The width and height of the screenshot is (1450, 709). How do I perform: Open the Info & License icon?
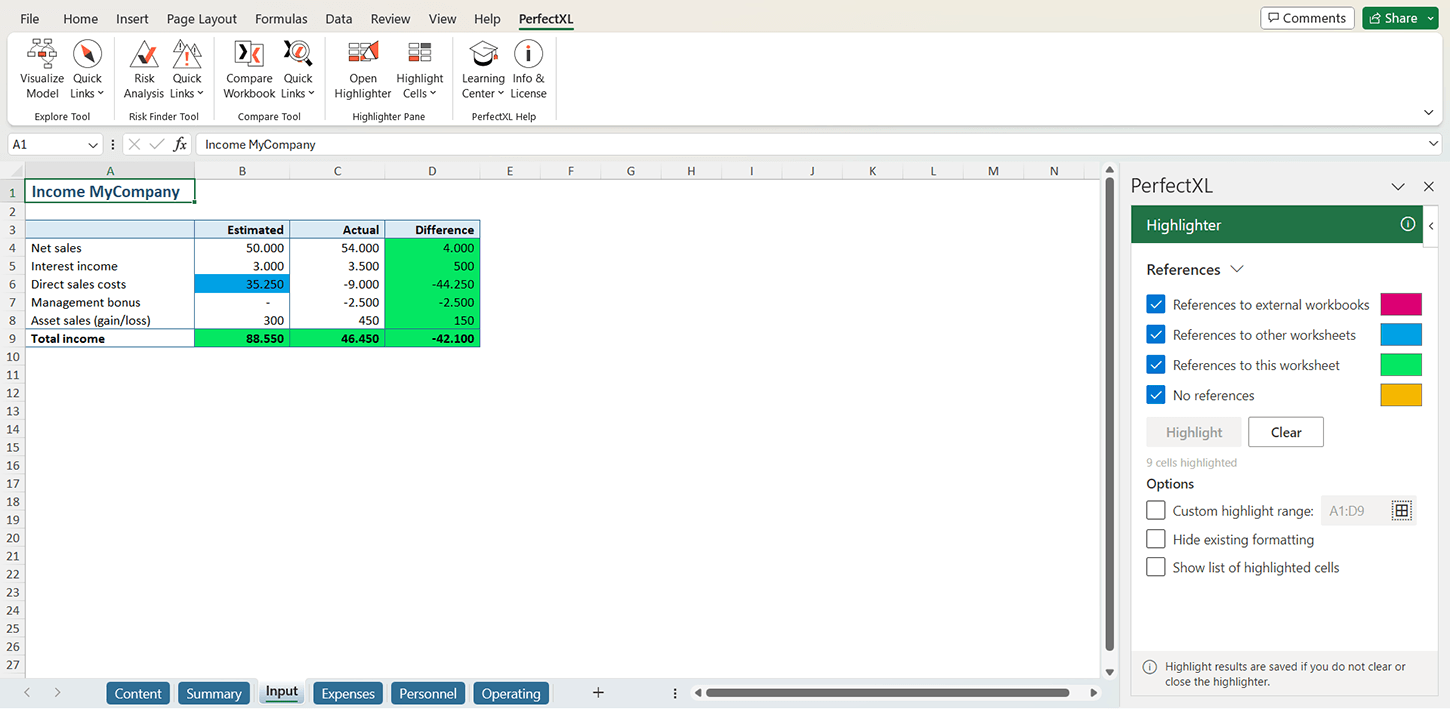tap(528, 69)
